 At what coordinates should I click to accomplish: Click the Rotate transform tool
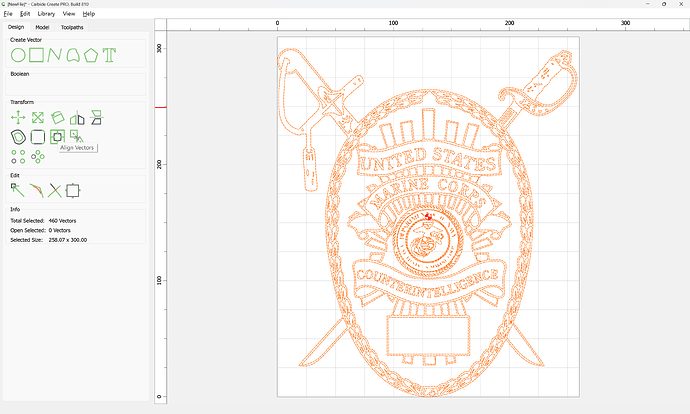57,117
